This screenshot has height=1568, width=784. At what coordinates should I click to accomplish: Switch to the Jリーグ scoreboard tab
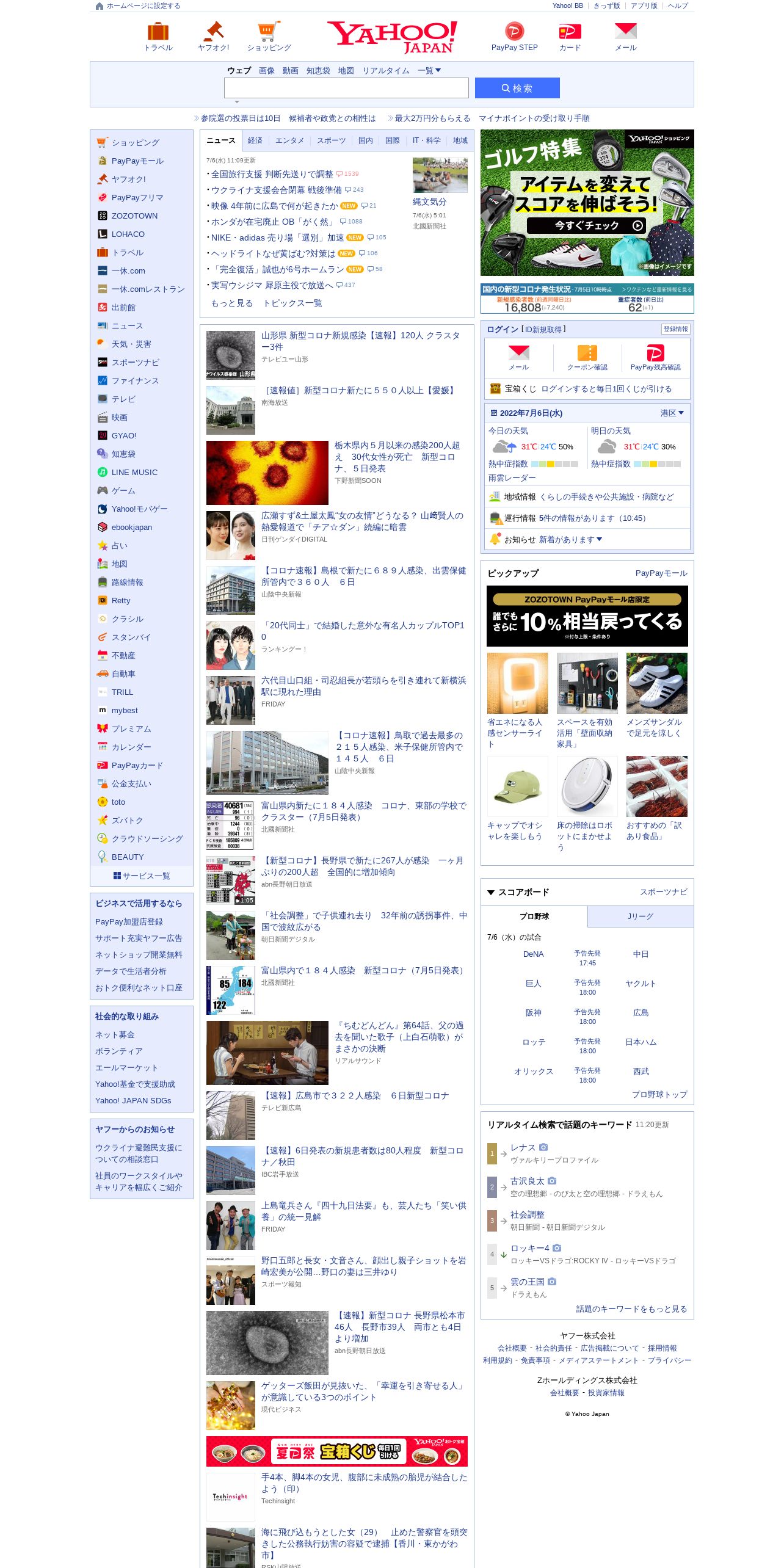(641, 916)
